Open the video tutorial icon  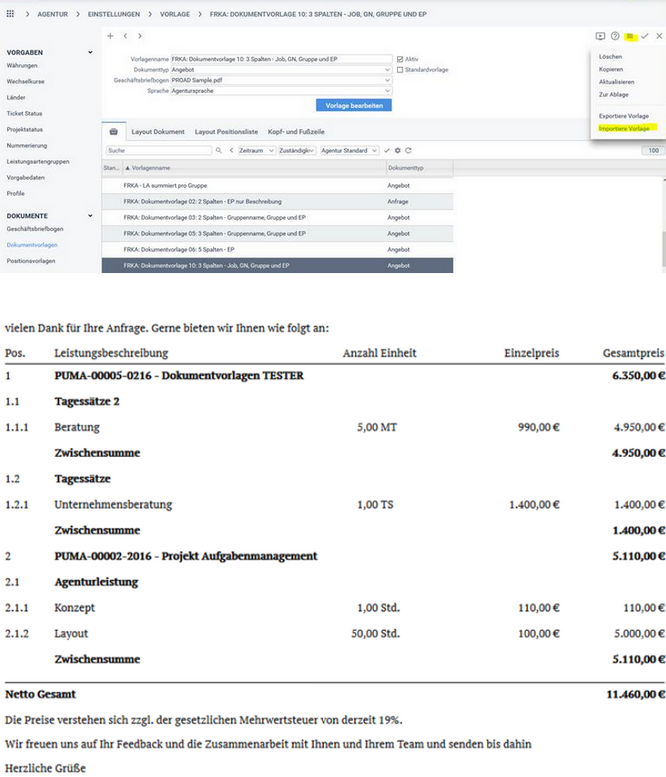(x=601, y=36)
